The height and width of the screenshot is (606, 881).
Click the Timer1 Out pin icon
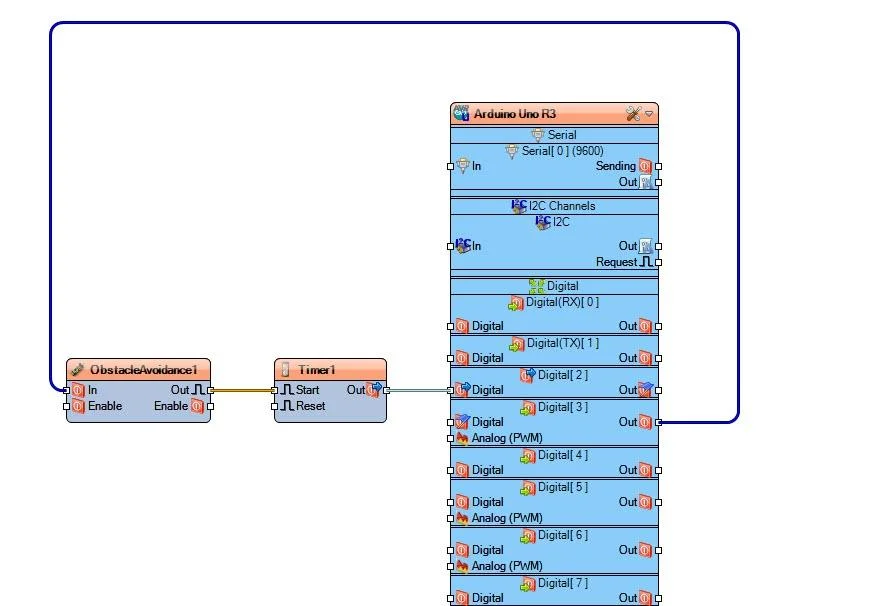click(x=375, y=390)
